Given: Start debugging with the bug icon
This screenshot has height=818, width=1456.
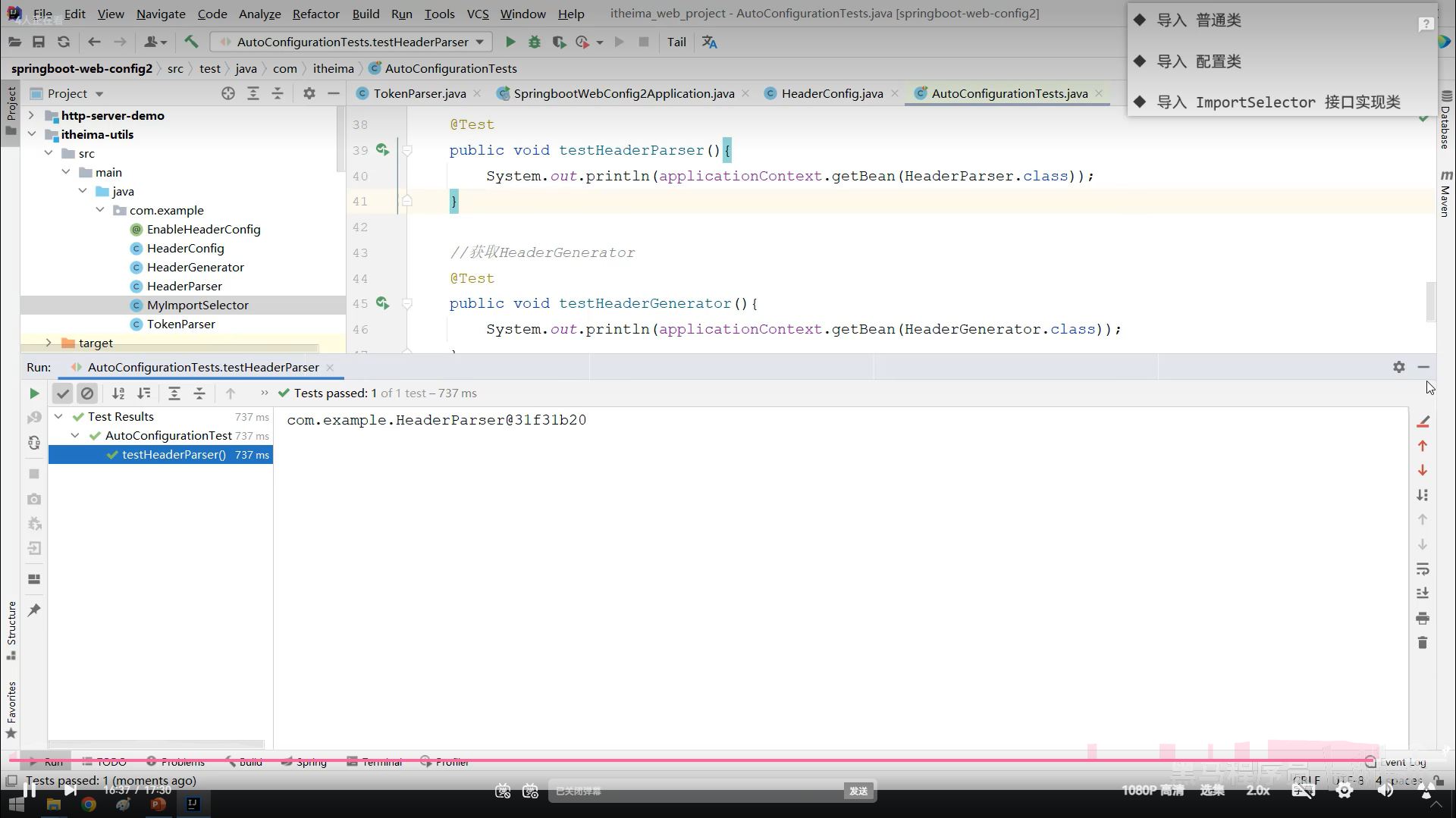Looking at the screenshot, I should click(x=535, y=42).
